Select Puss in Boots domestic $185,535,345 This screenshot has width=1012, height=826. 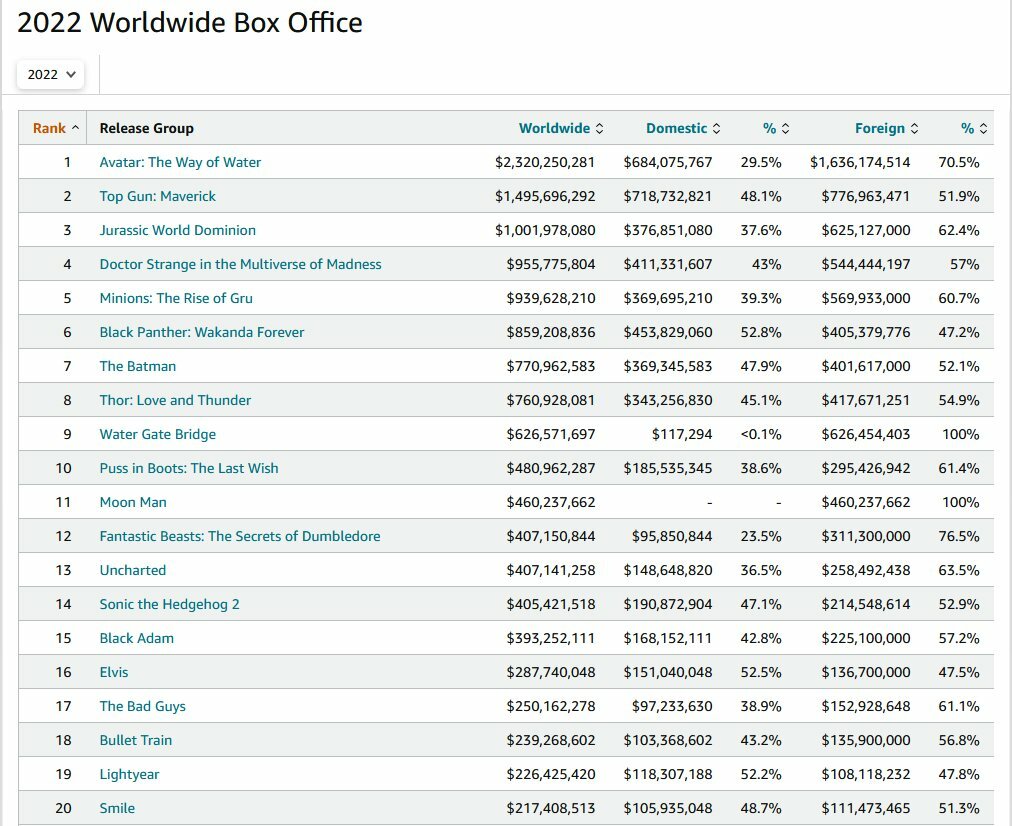[667, 468]
